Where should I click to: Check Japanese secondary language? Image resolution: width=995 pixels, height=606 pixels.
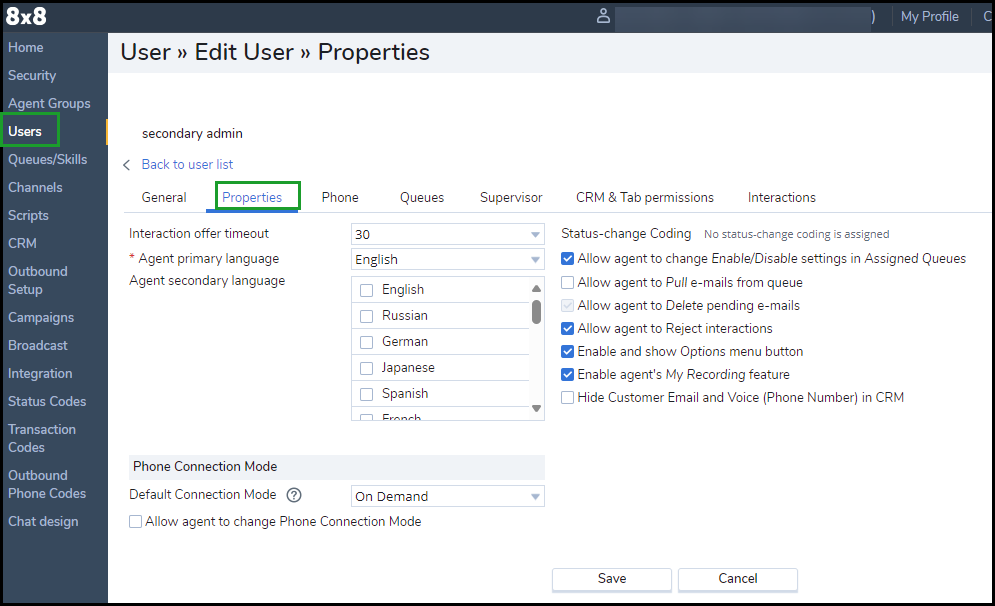coord(366,368)
